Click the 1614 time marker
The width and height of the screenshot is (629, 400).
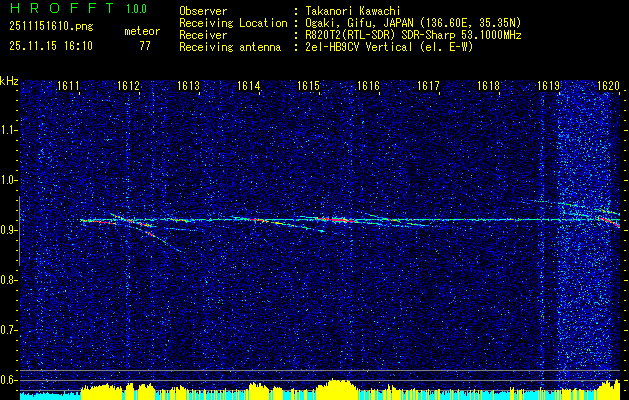248,86
